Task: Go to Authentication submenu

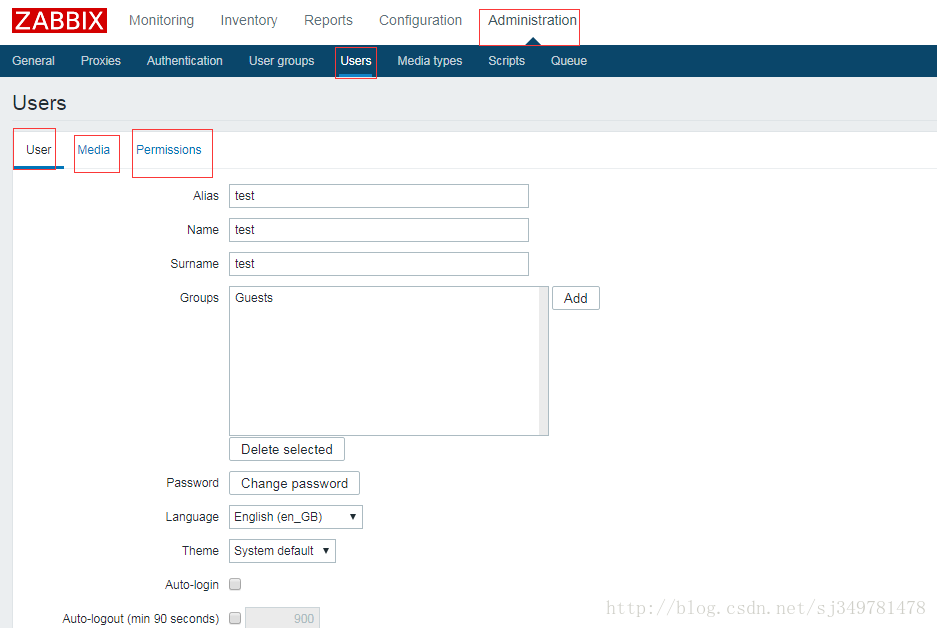Action: click(185, 61)
